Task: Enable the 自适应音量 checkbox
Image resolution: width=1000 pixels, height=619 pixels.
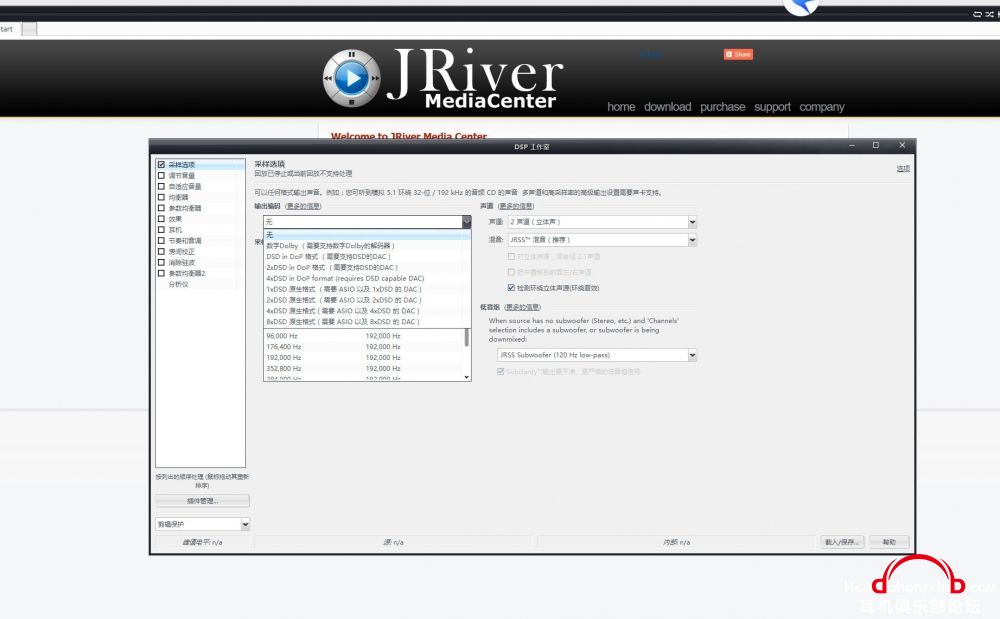Action: (x=161, y=186)
